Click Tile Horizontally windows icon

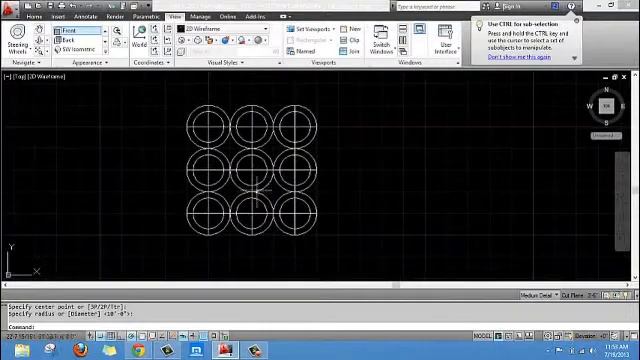[403, 29]
